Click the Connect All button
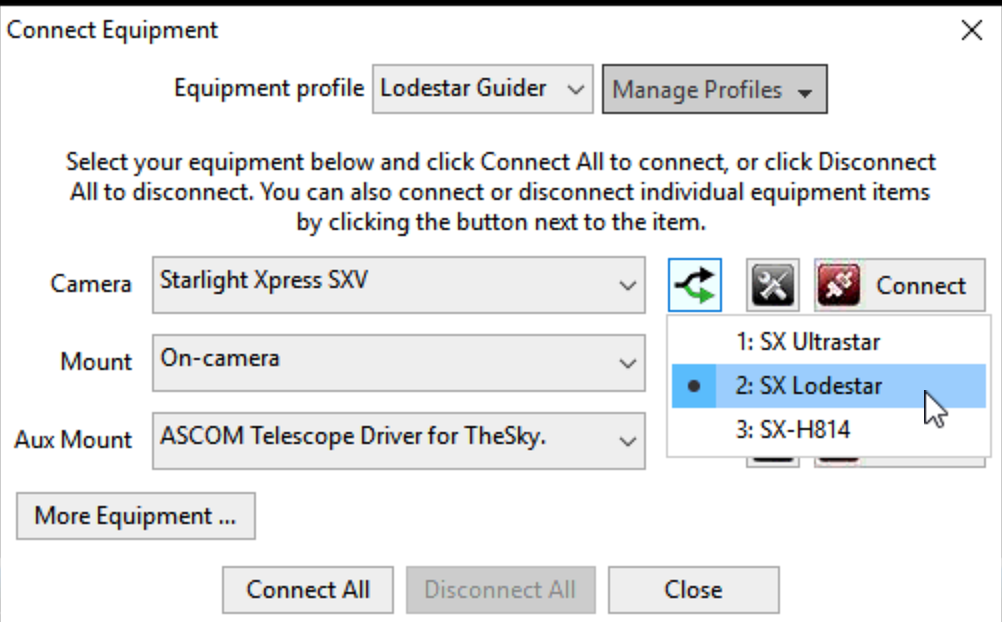 [x=307, y=589]
